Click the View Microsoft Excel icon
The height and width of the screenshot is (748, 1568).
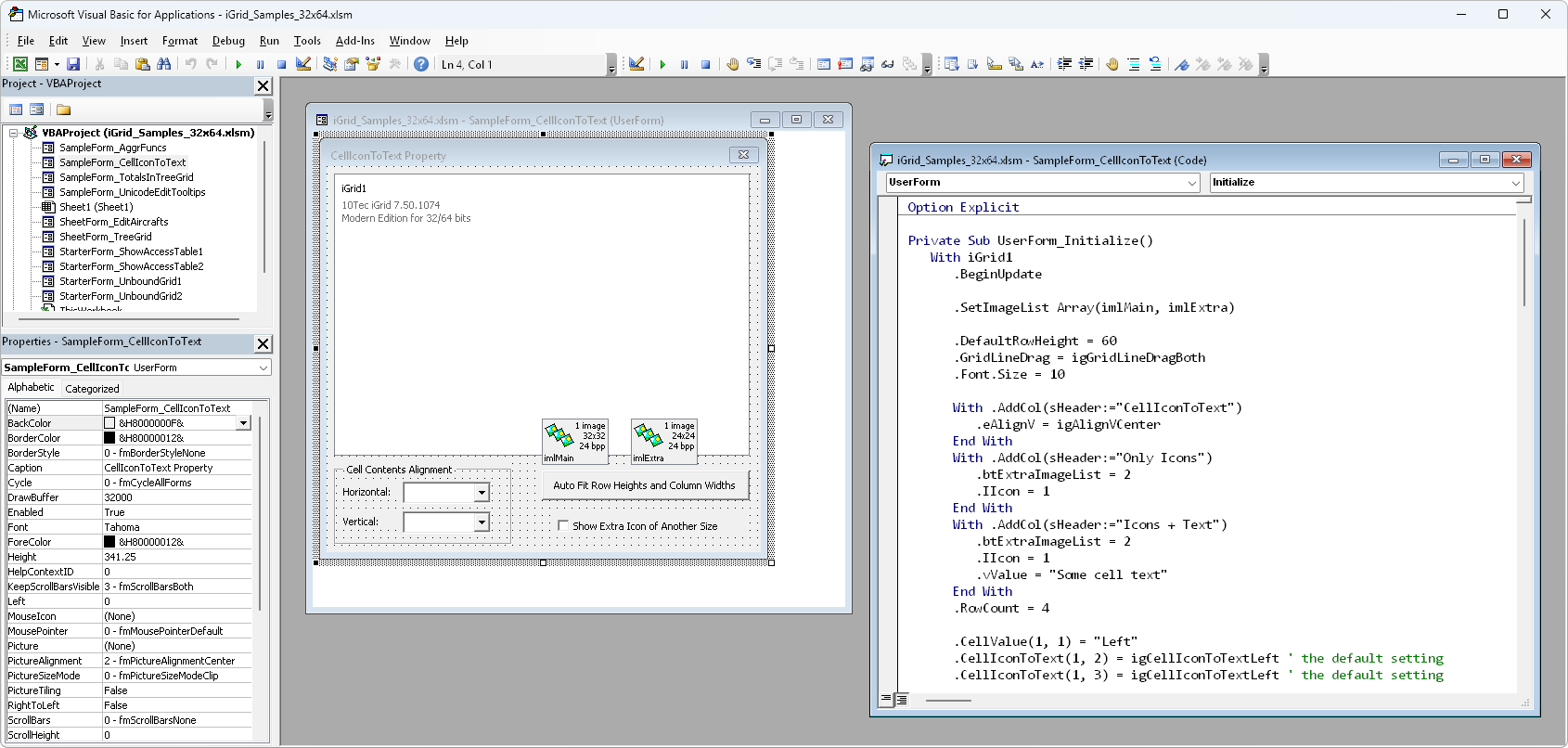(x=19, y=64)
